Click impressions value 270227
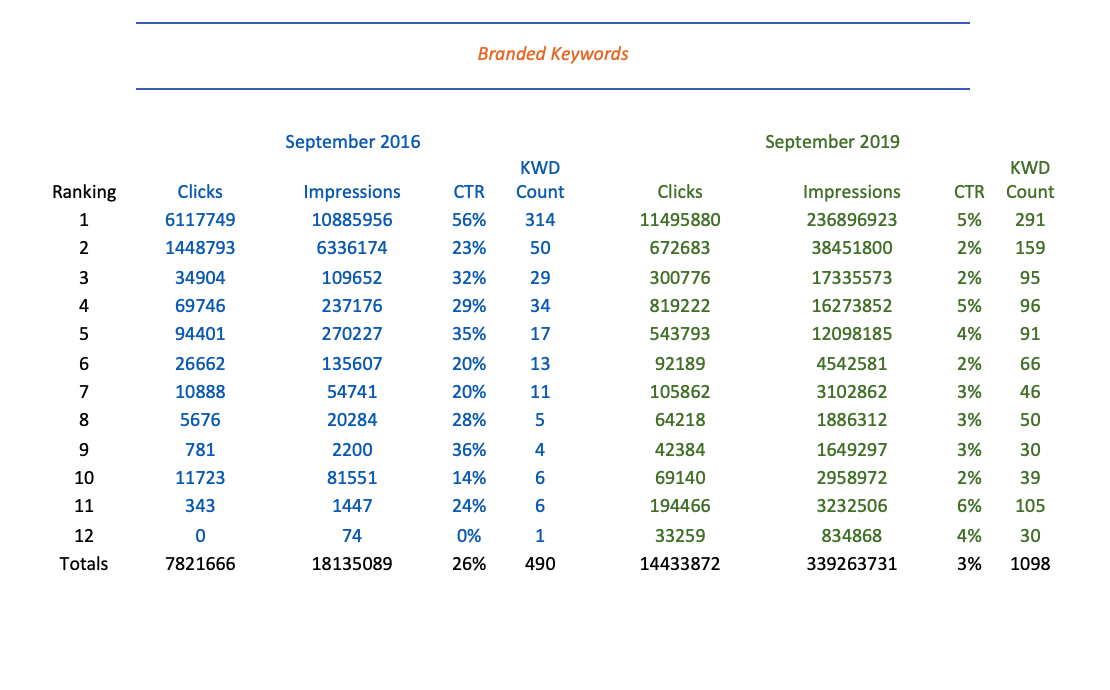Viewport: 1110px width, 690px height. [352, 334]
